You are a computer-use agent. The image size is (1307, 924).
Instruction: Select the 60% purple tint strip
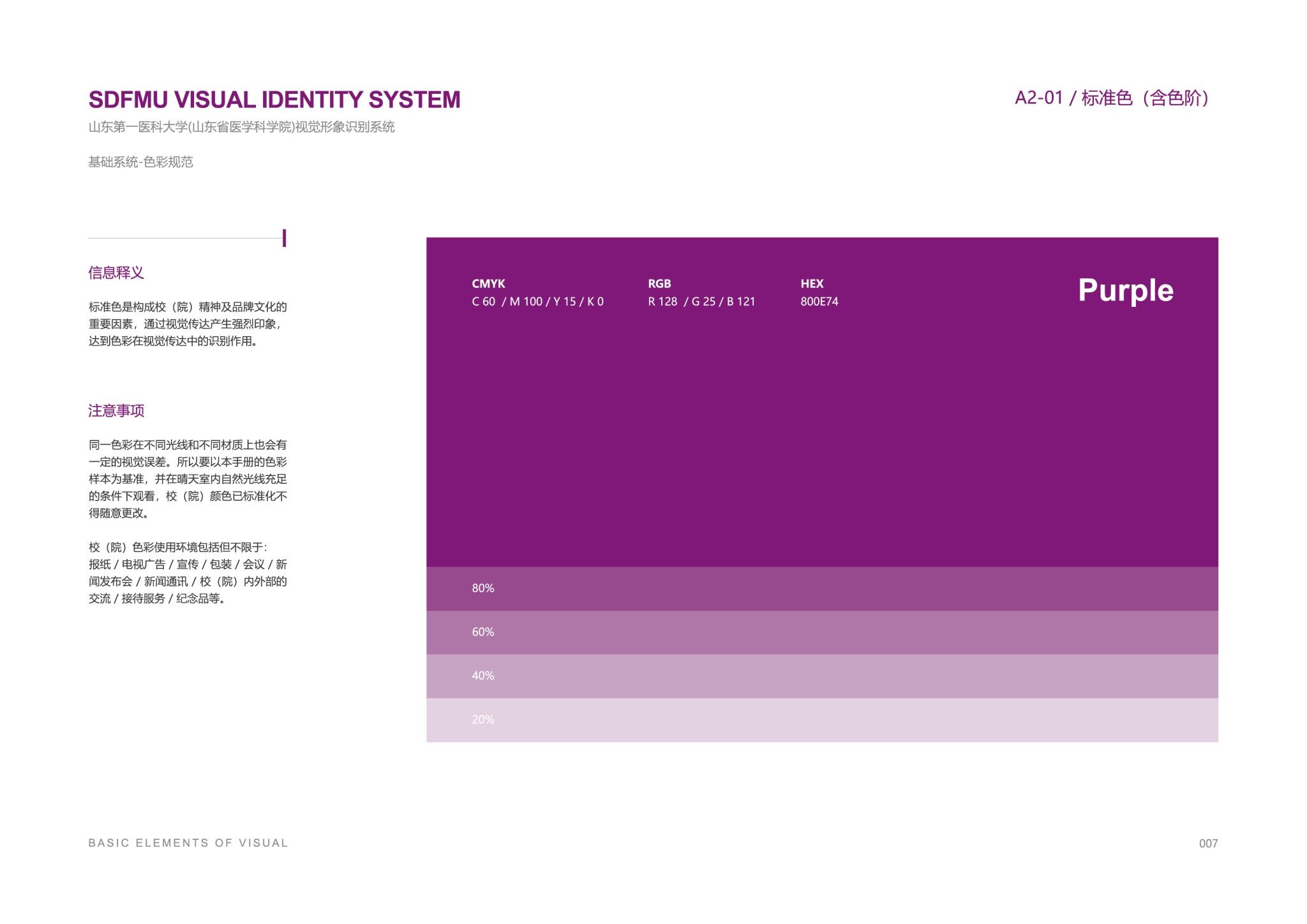822,632
